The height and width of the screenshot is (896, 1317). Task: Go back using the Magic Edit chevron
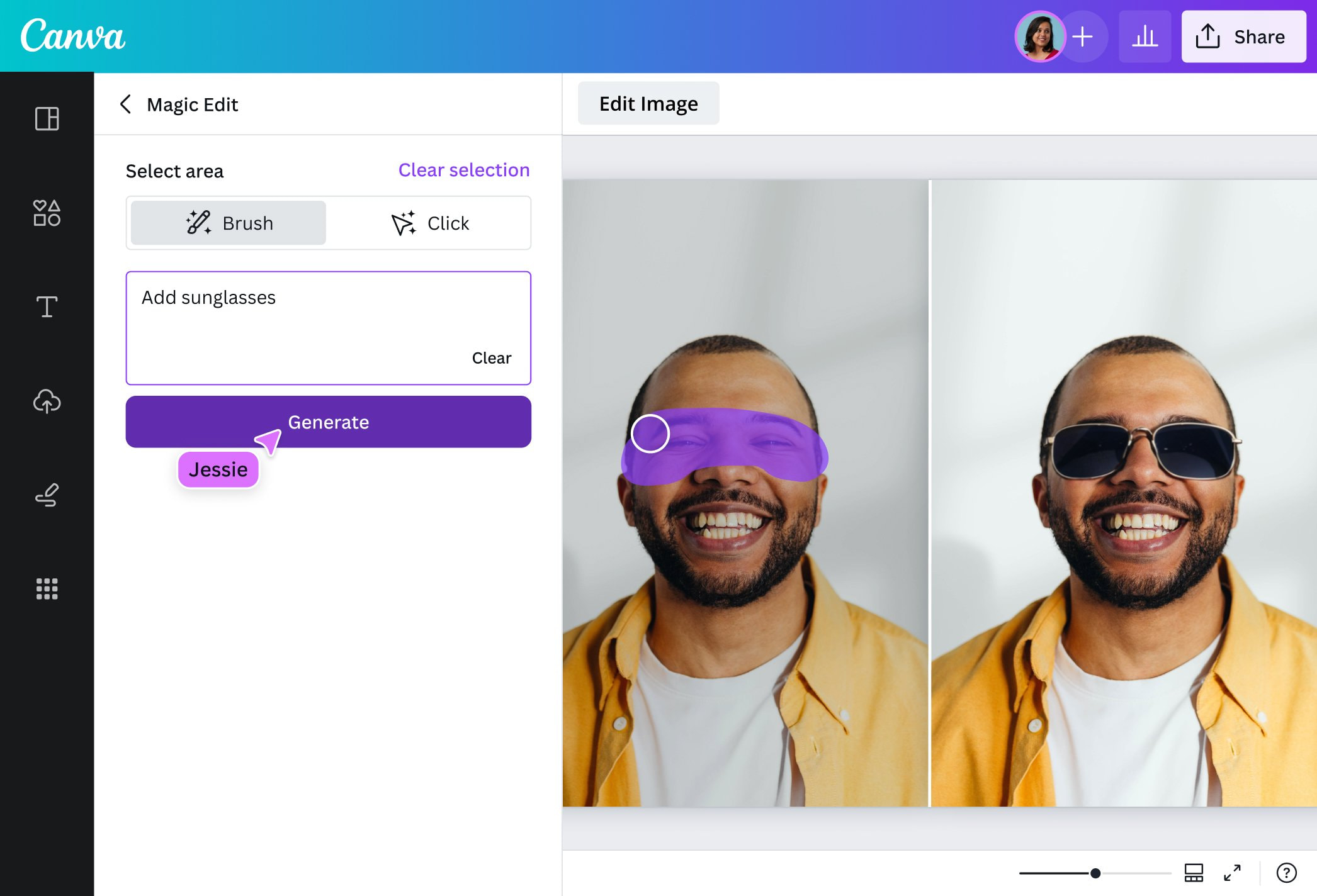[x=126, y=104]
